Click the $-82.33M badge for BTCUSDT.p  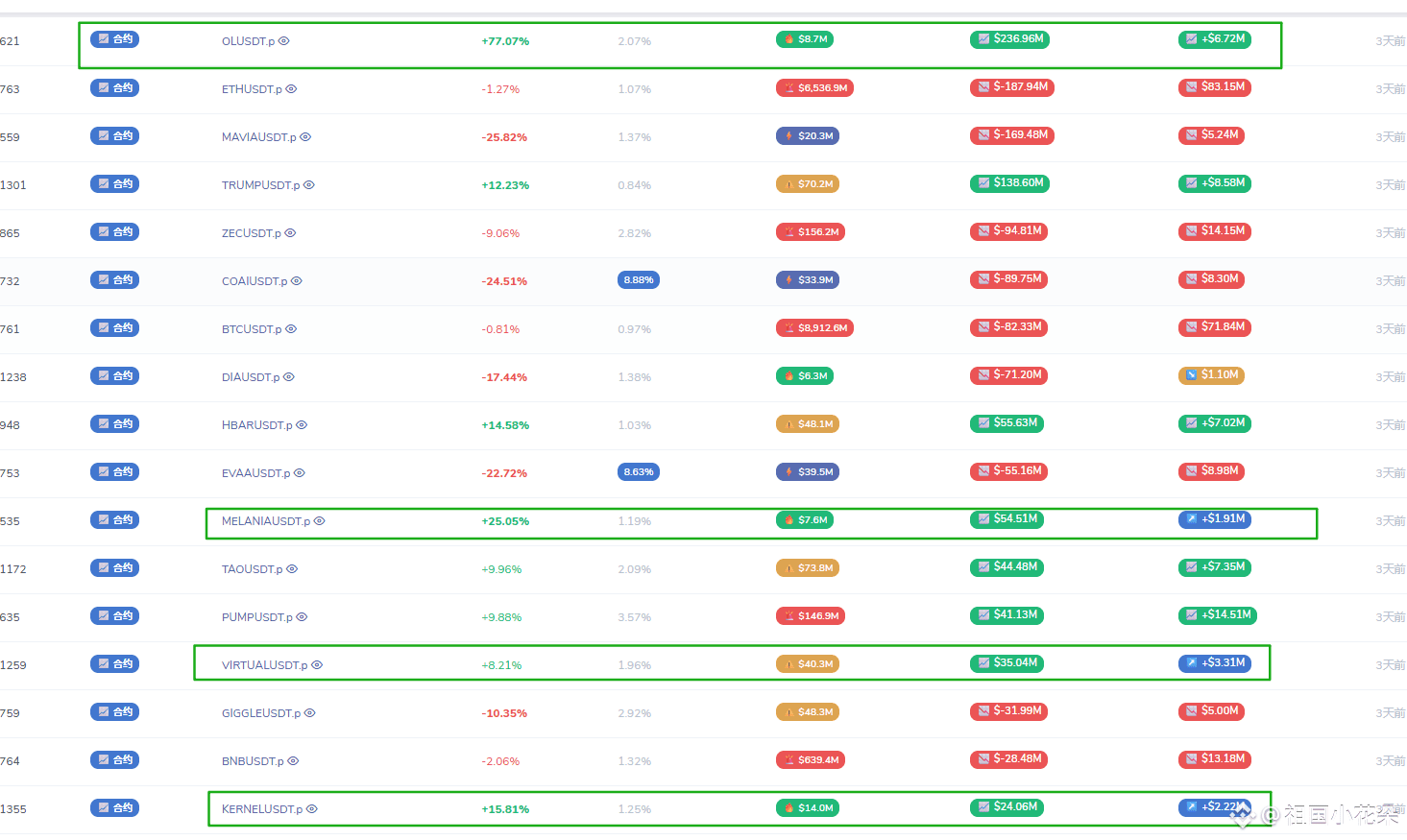pyautogui.click(x=1008, y=327)
